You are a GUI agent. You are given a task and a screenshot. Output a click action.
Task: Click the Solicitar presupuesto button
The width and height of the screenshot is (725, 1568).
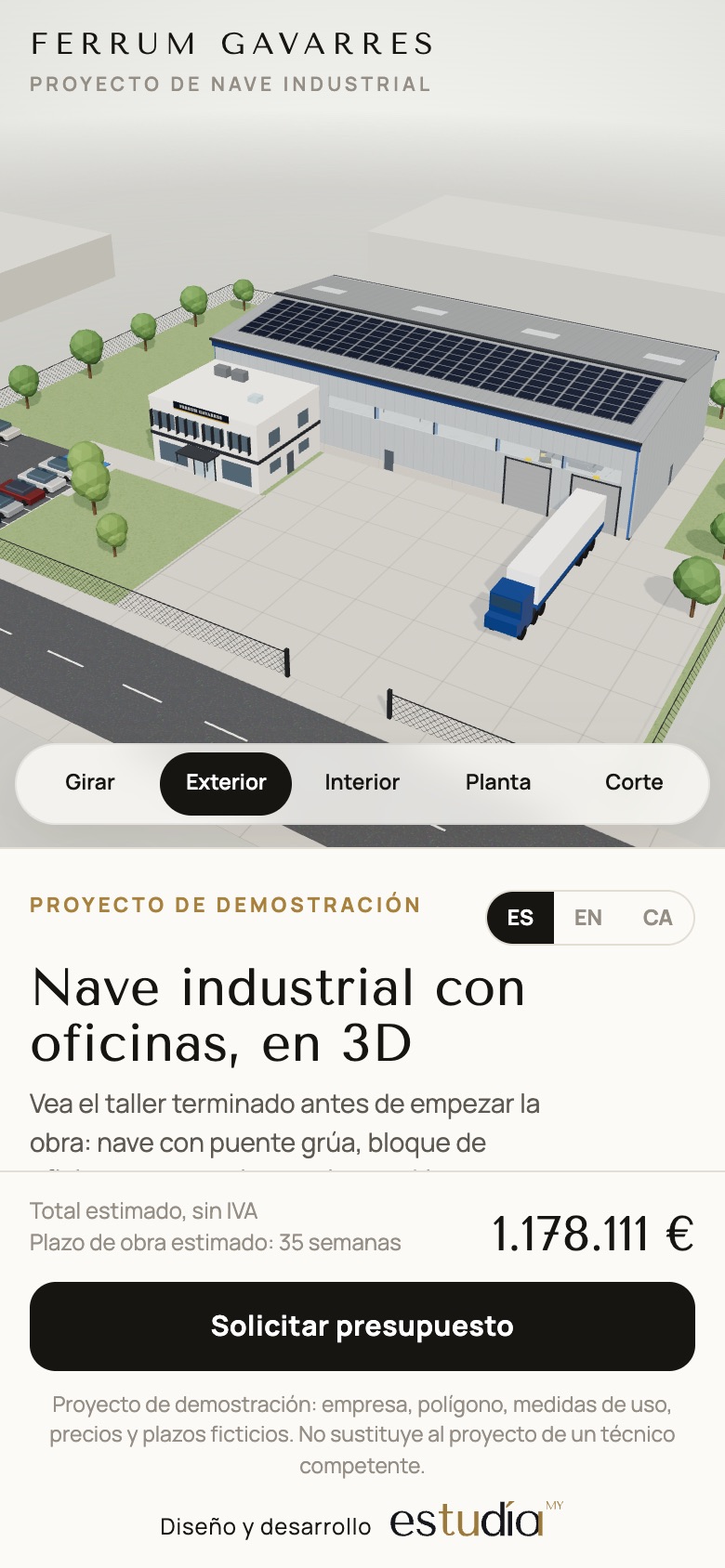[362, 1326]
